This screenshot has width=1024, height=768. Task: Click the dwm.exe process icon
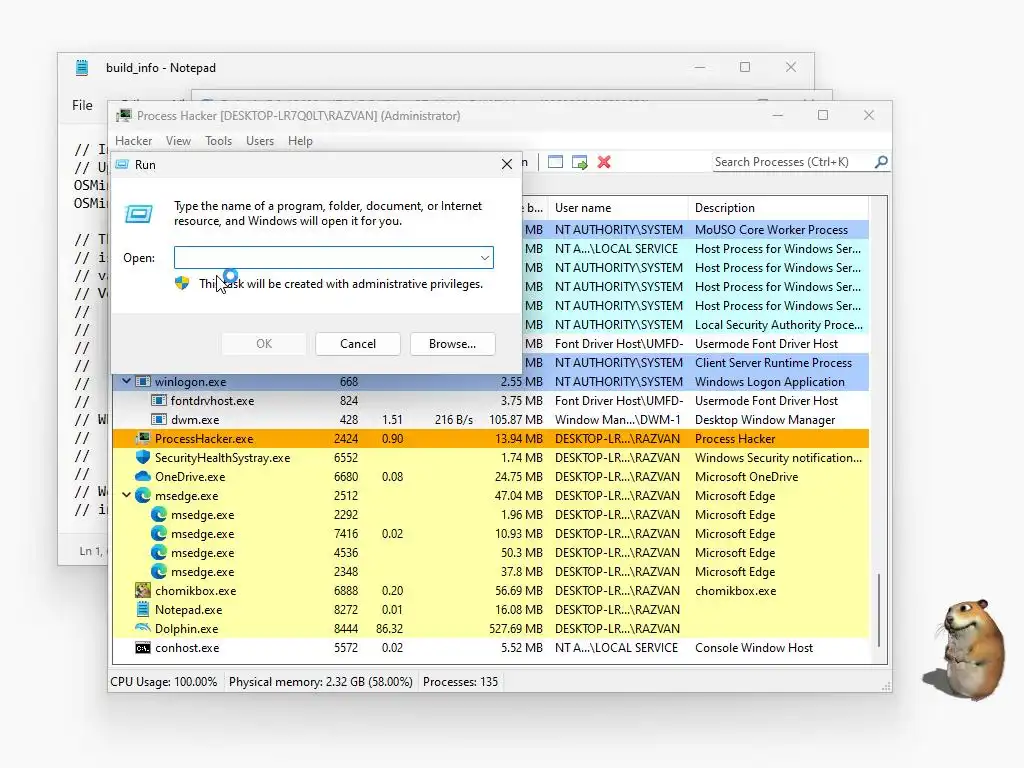click(159, 419)
